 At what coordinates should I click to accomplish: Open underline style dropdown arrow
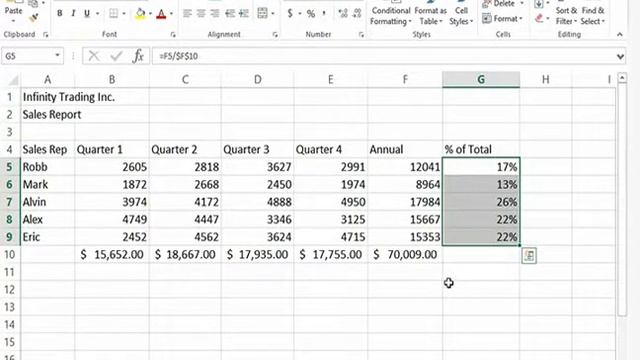(98, 13)
